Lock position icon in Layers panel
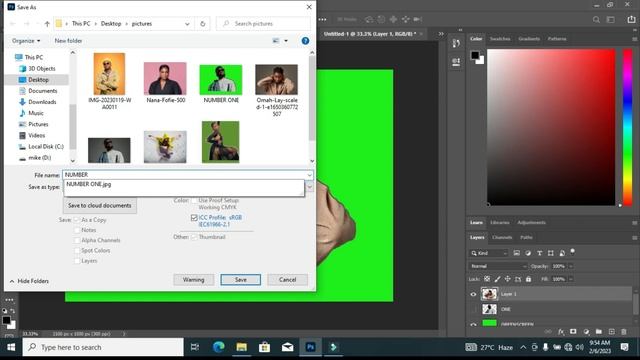640x360 pixels. (507, 279)
